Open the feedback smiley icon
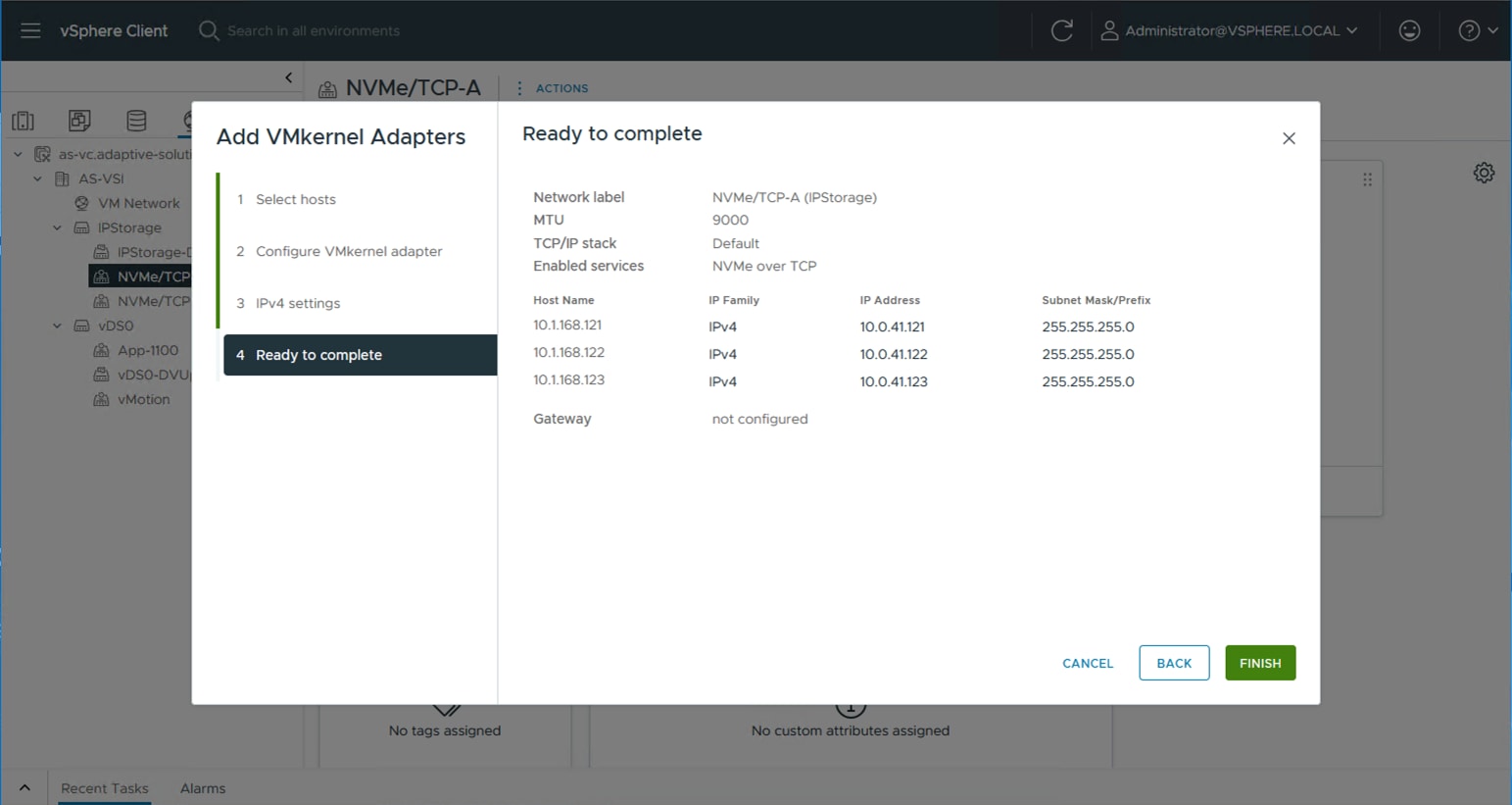 (1409, 30)
